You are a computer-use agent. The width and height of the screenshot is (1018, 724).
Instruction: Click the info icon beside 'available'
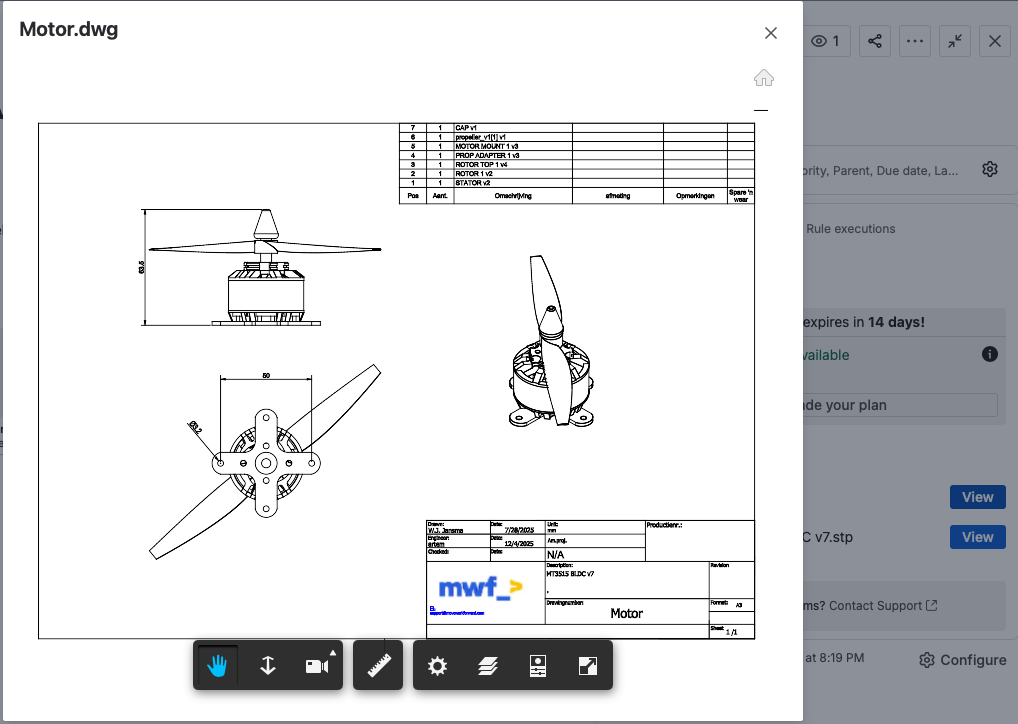pyautogui.click(x=990, y=354)
